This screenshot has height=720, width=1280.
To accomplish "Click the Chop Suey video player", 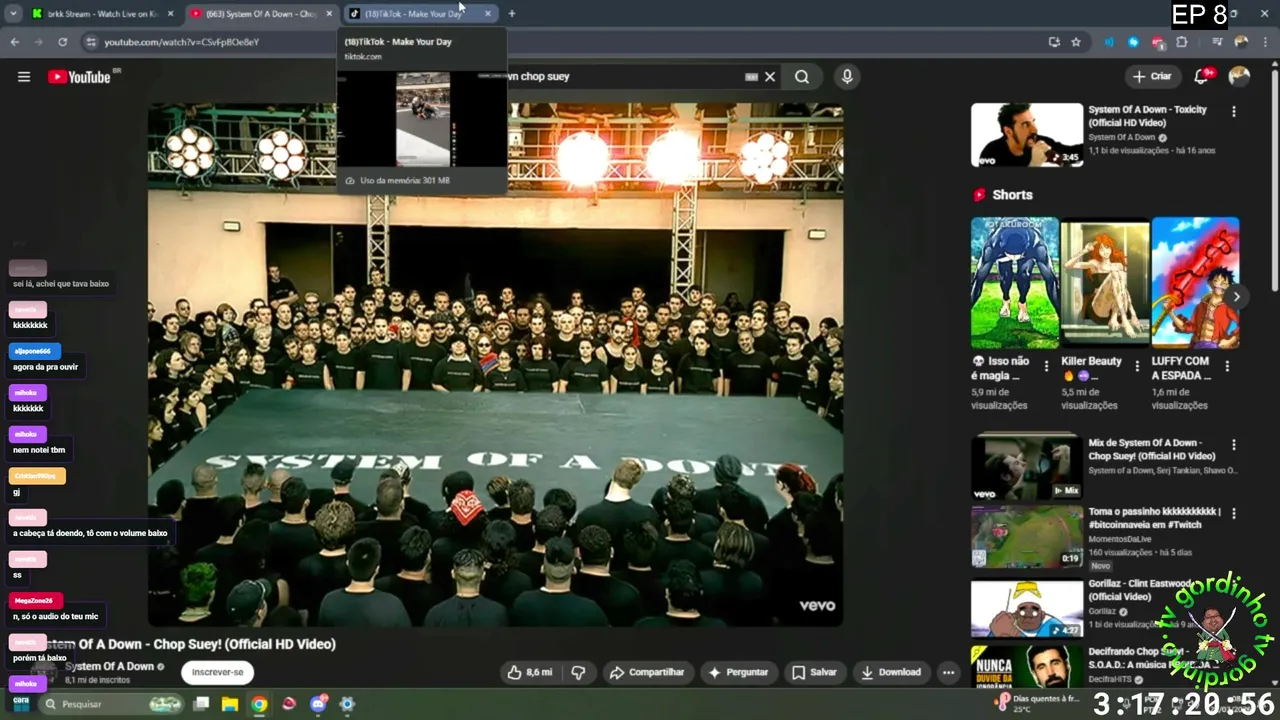I will [495, 365].
